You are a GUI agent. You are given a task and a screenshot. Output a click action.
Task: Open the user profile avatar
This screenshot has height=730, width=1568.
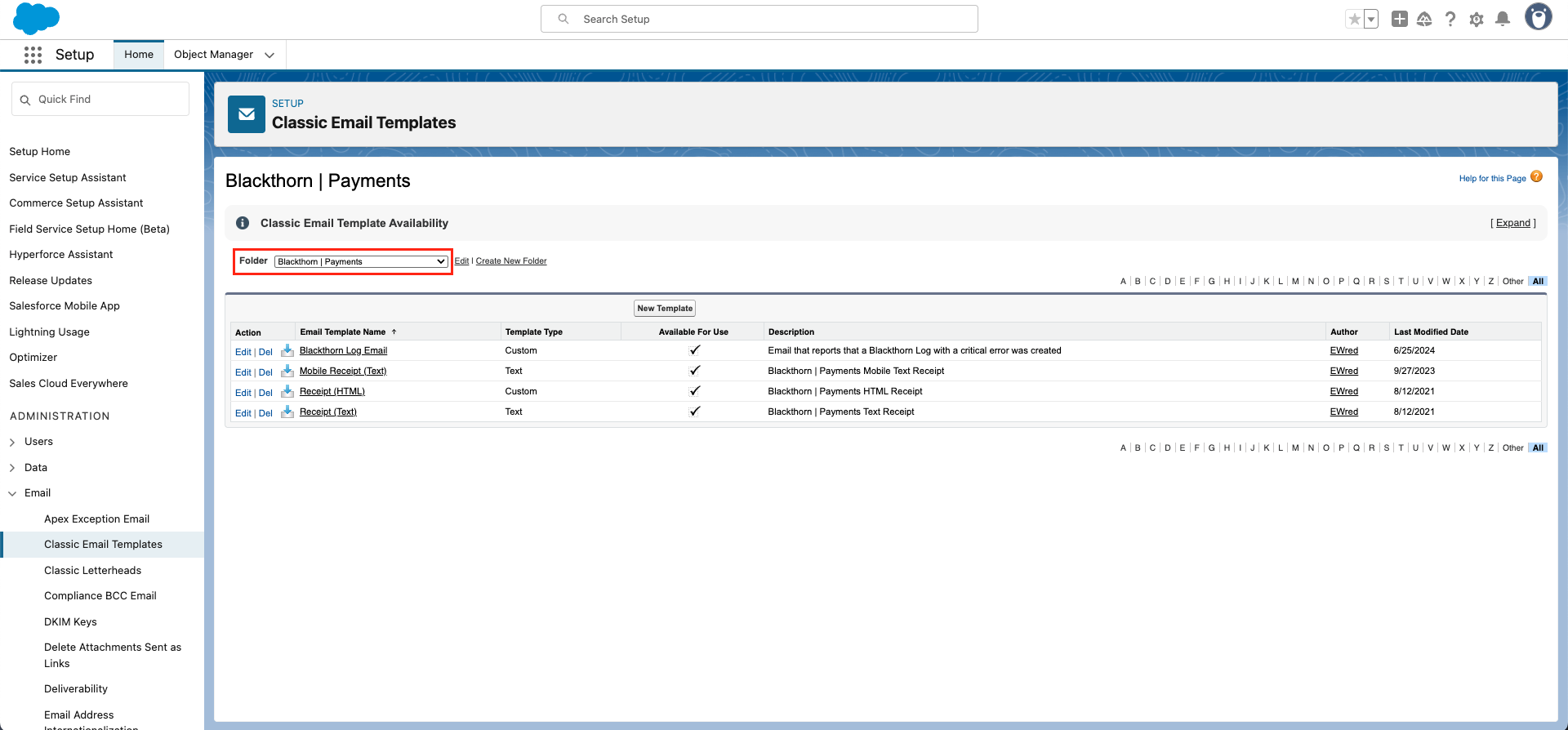[x=1539, y=16]
